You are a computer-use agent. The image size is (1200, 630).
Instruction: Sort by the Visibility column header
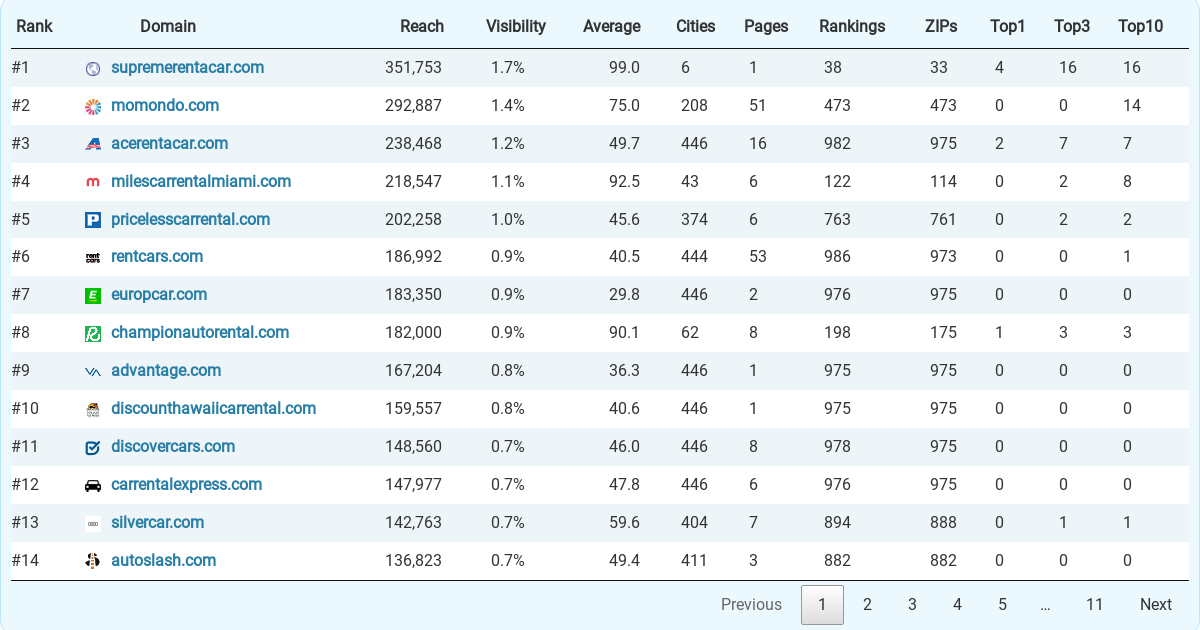tap(515, 26)
